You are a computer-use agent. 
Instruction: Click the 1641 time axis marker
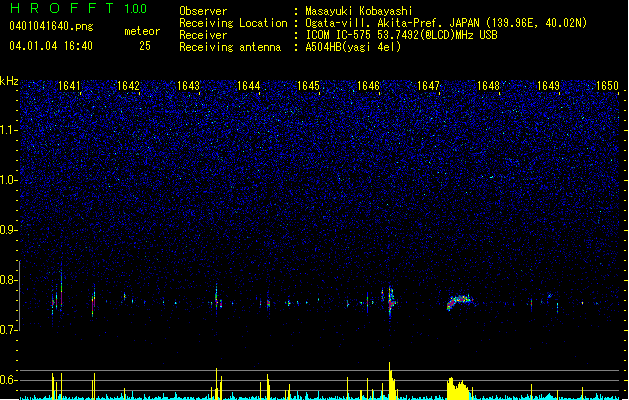click(69, 86)
